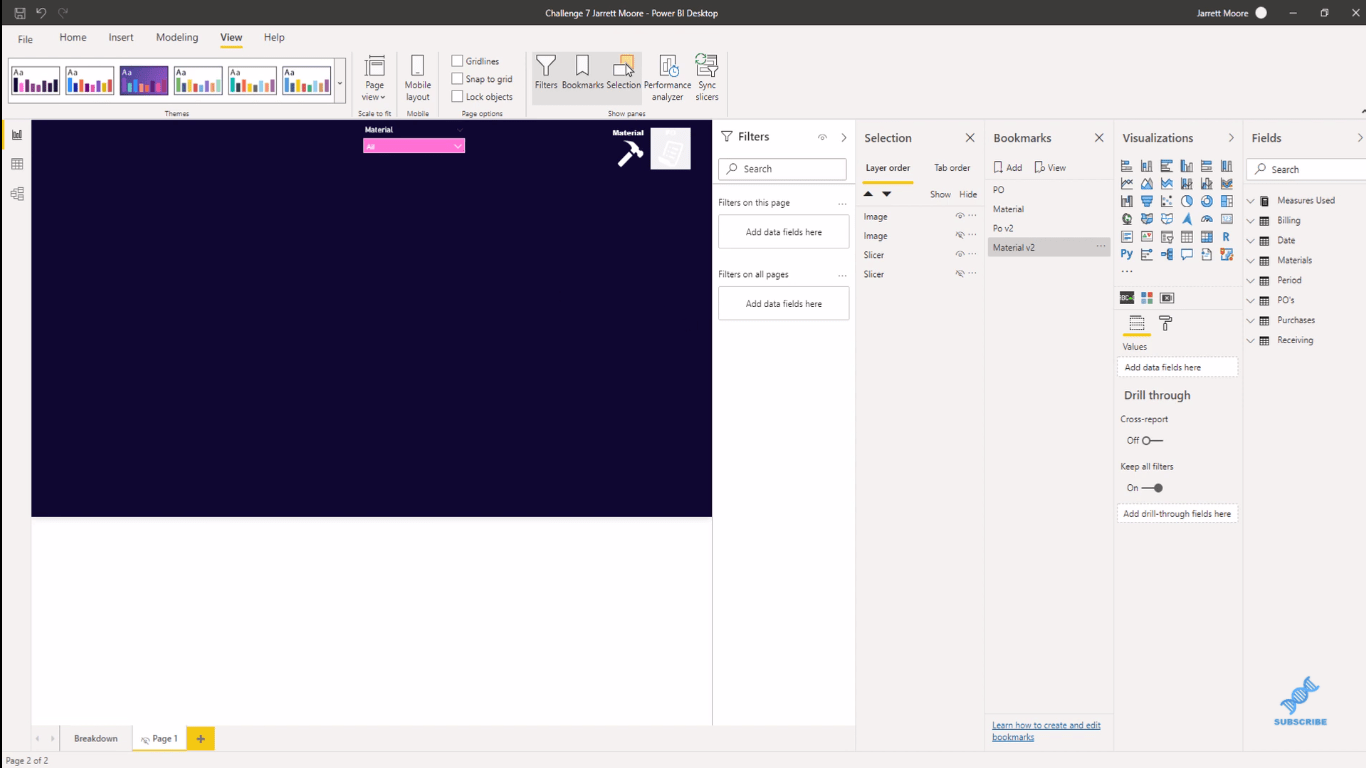Open the Insert ribbon tab
Image resolution: width=1366 pixels, height=768 pixels.
tap(121, 37)
